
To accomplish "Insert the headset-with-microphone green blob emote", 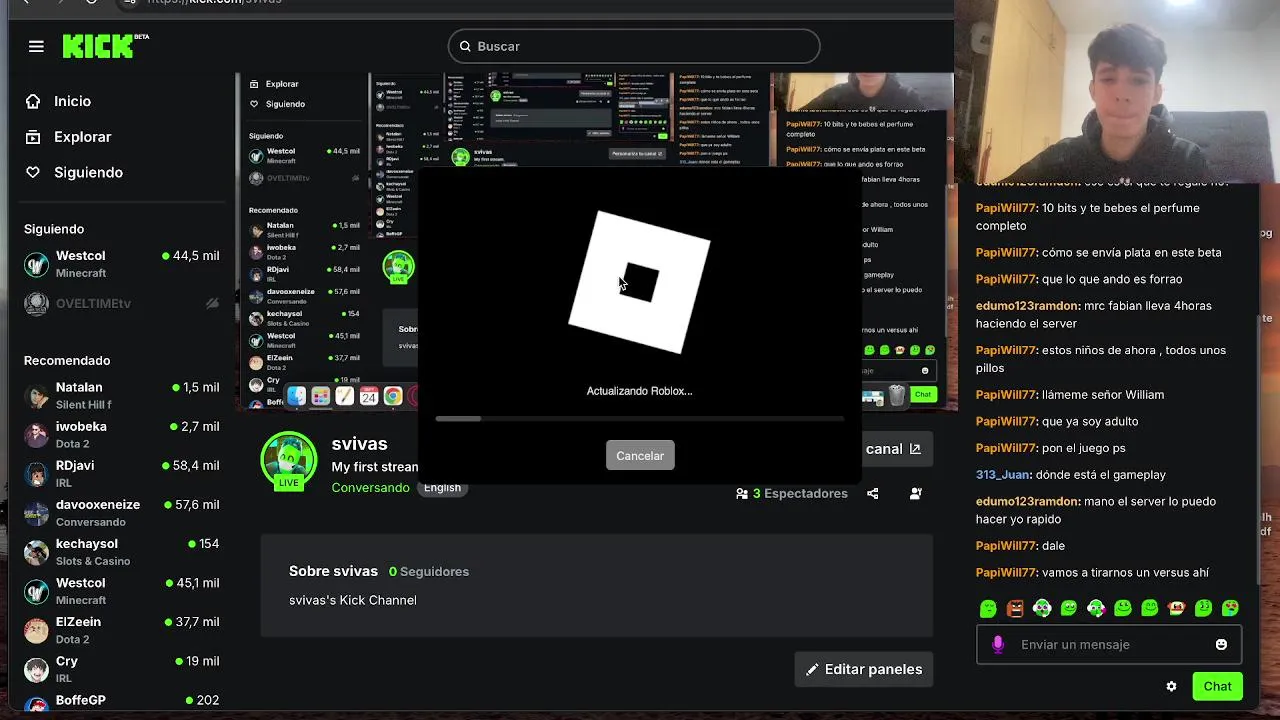I will pos(1096,608).
